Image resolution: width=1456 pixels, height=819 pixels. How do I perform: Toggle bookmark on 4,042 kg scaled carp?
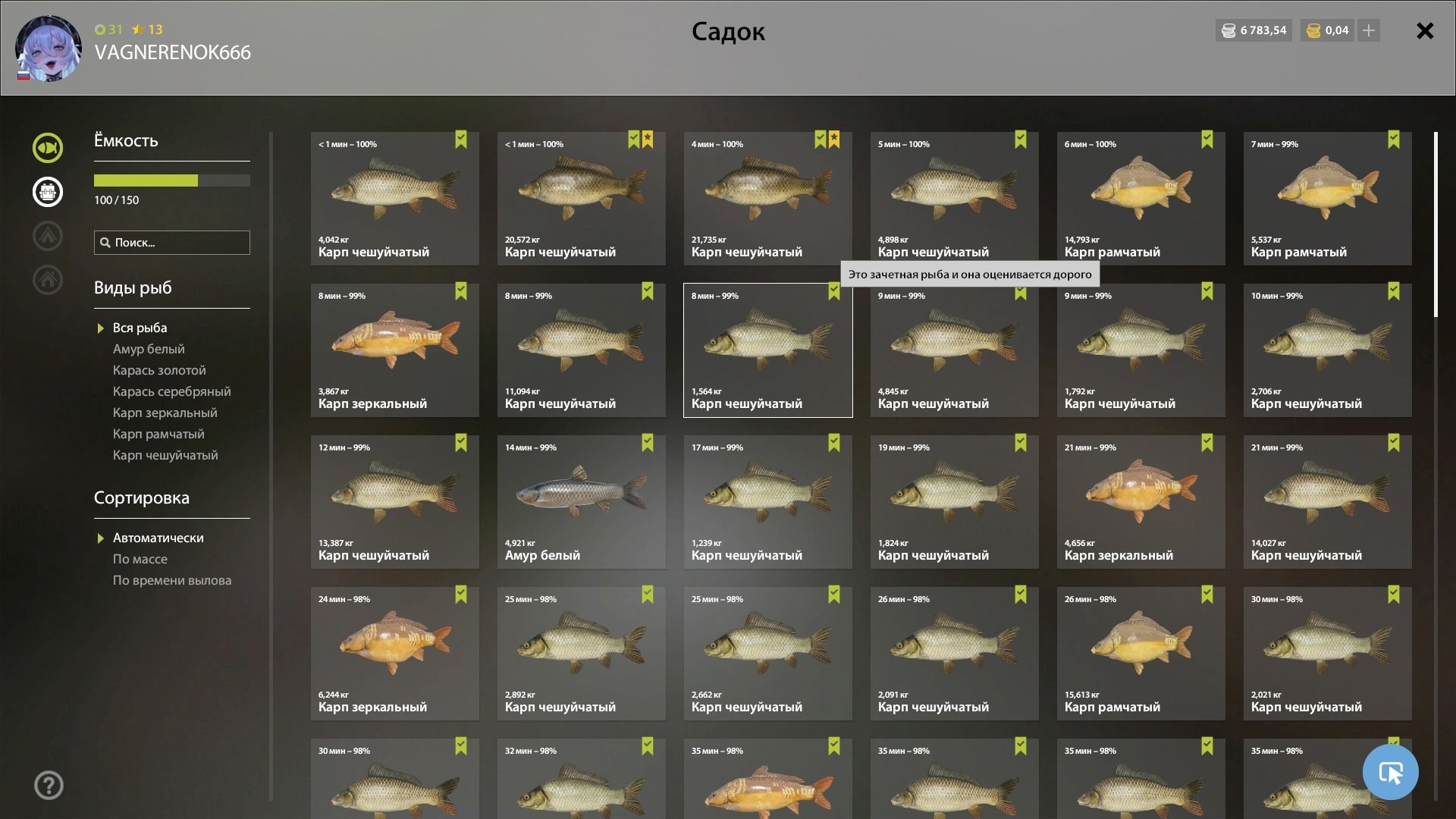(x=461, y=140)
